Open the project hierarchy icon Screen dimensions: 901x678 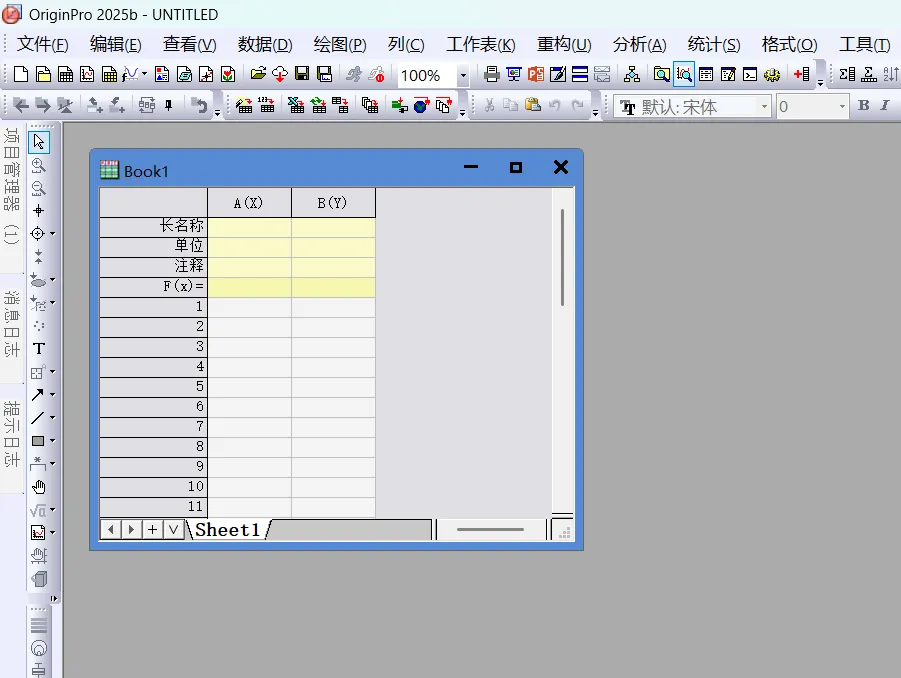632,74
